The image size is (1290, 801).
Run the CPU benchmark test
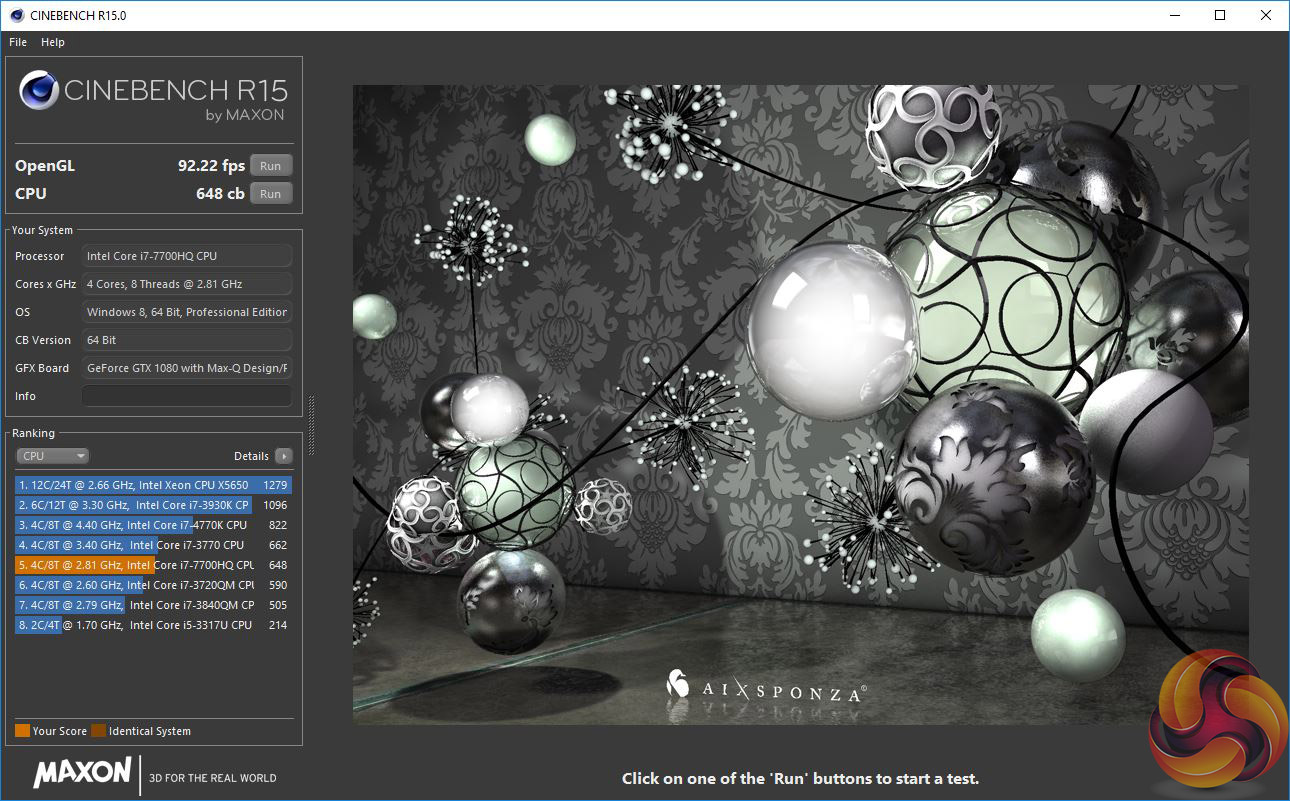click(270, 194)
